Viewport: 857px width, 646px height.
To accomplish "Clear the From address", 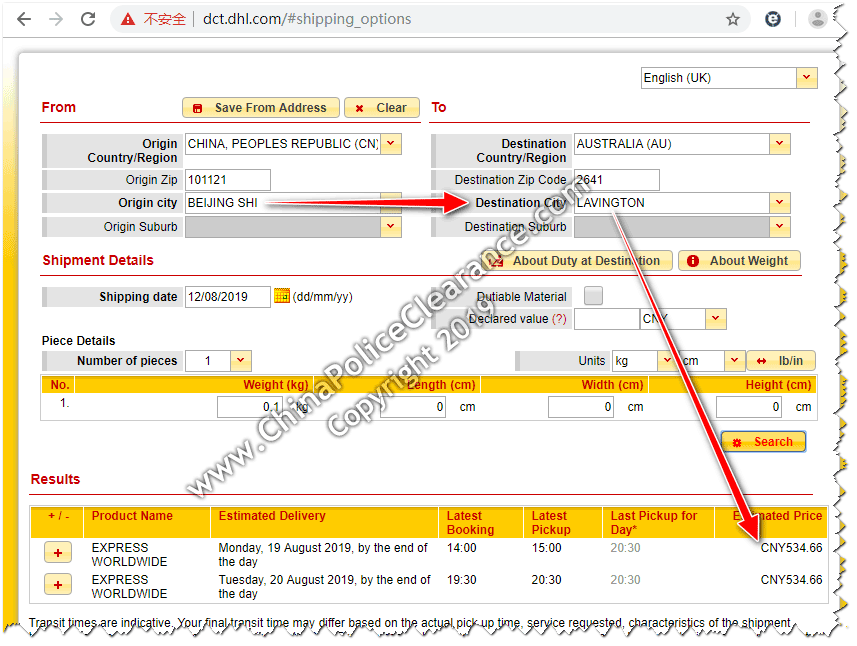I will click(382, 108).
